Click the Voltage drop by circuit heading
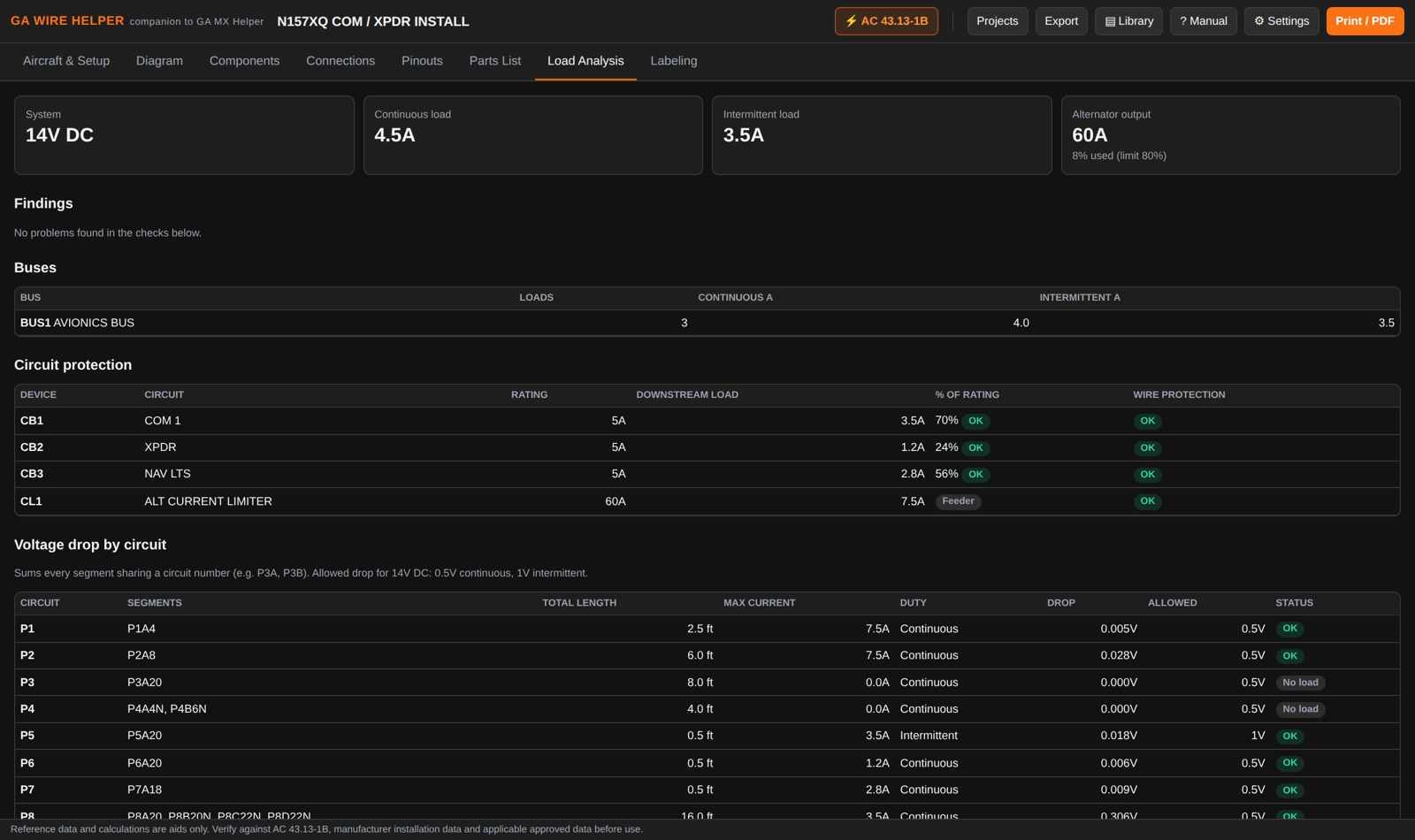 point(90,545)
